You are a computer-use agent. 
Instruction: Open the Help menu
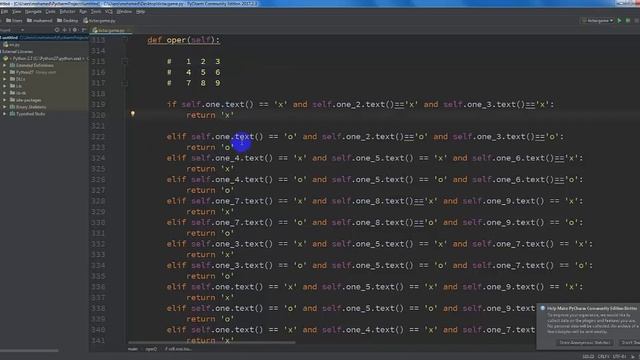(x=140, y=12)
